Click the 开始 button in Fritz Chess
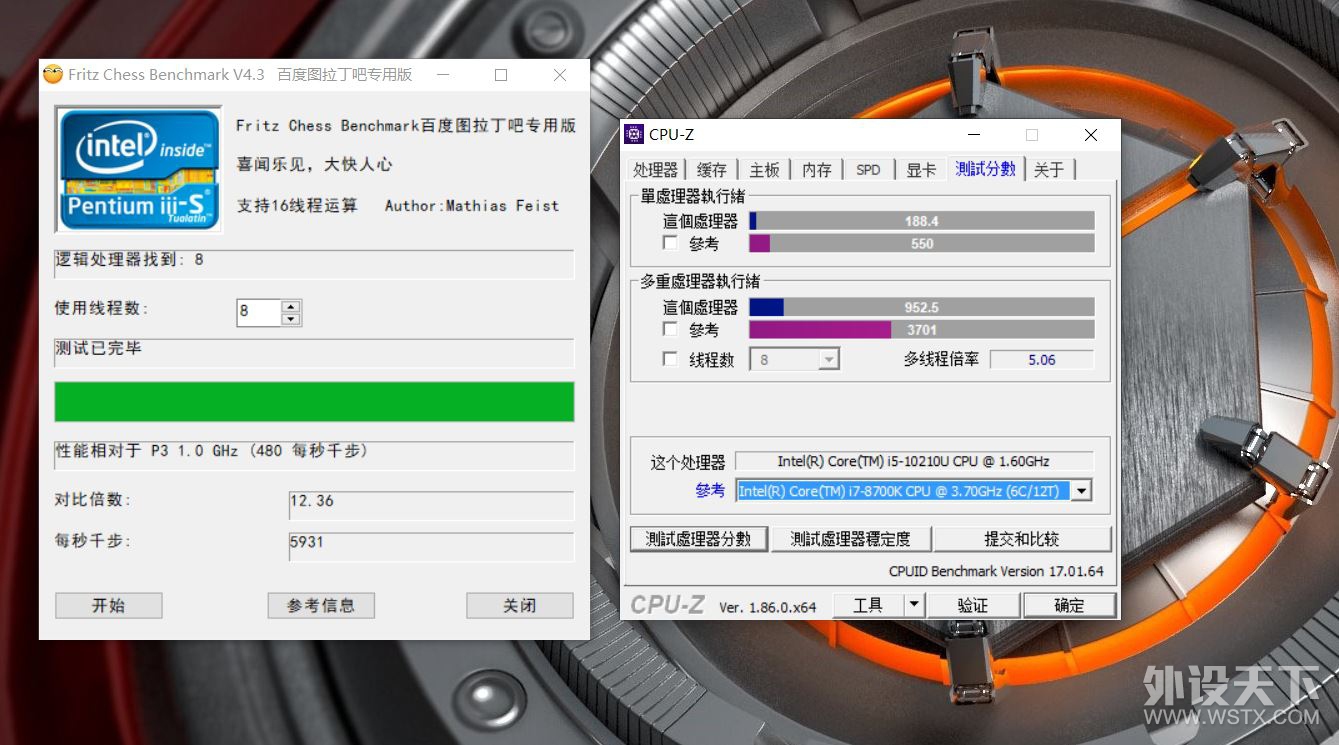Image resolution: width=1339 pixels, height=745 pixels. tap(108, 605)
